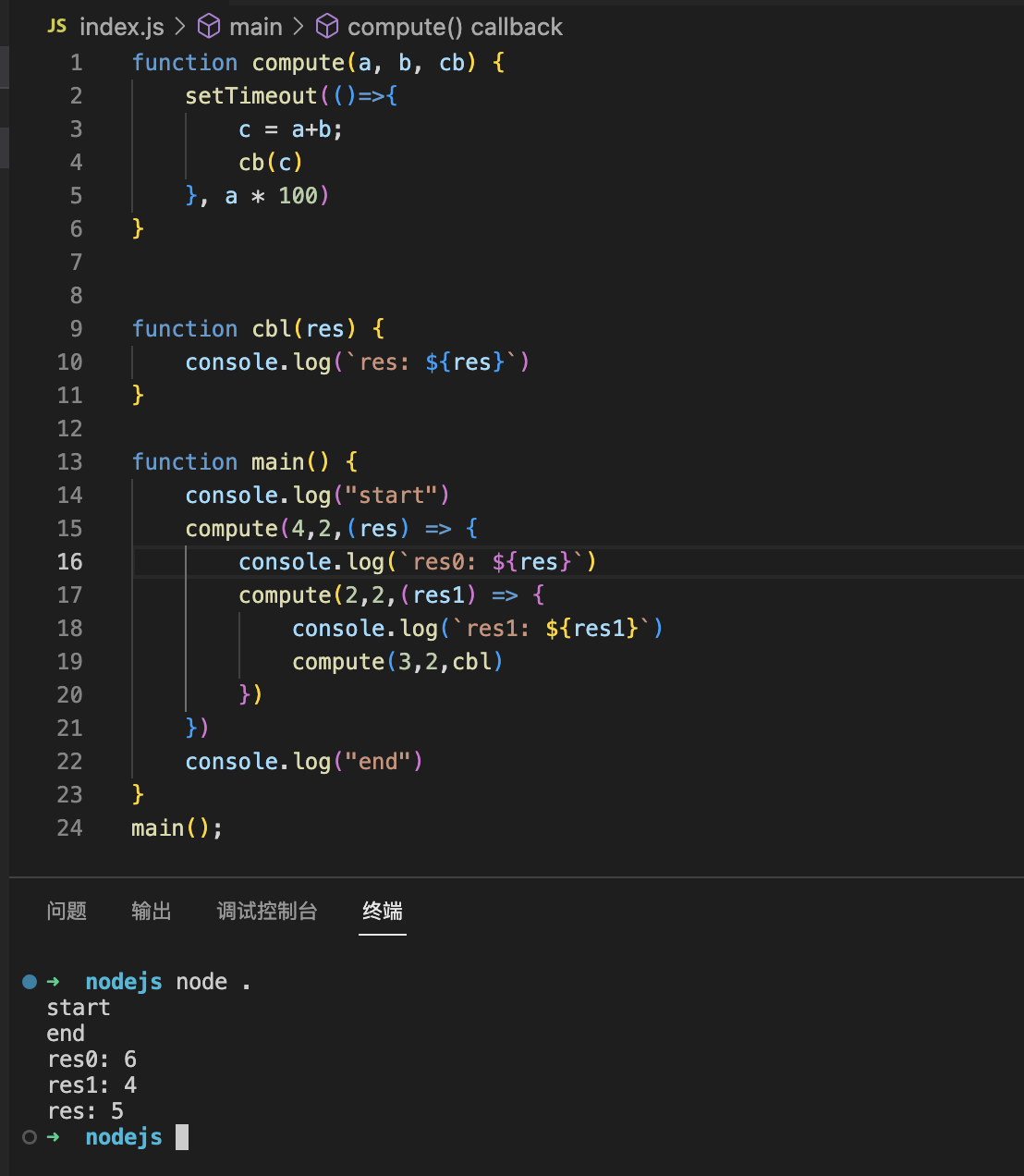The image size is (1024, 1176).
Task: Click the cube icon before compute() callback
Action: [327, 27]
